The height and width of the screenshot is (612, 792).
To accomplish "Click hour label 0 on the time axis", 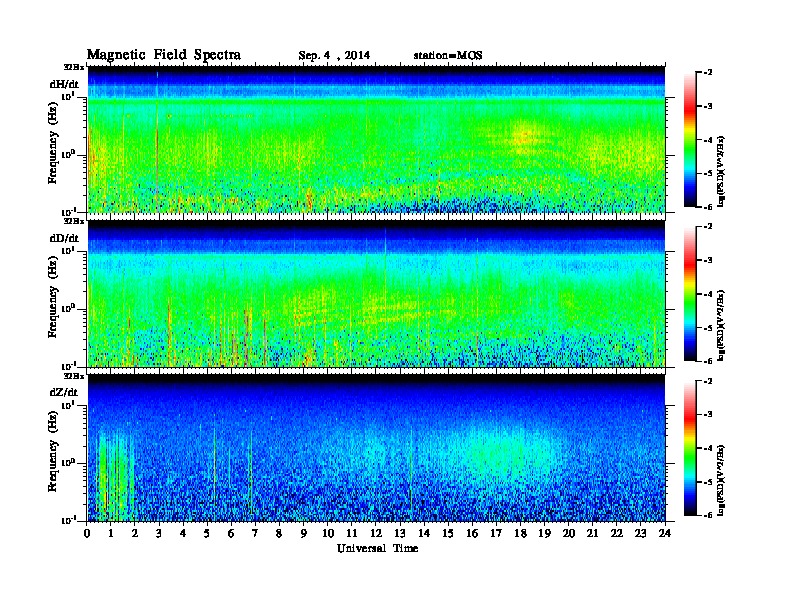I will coord(87,534).
